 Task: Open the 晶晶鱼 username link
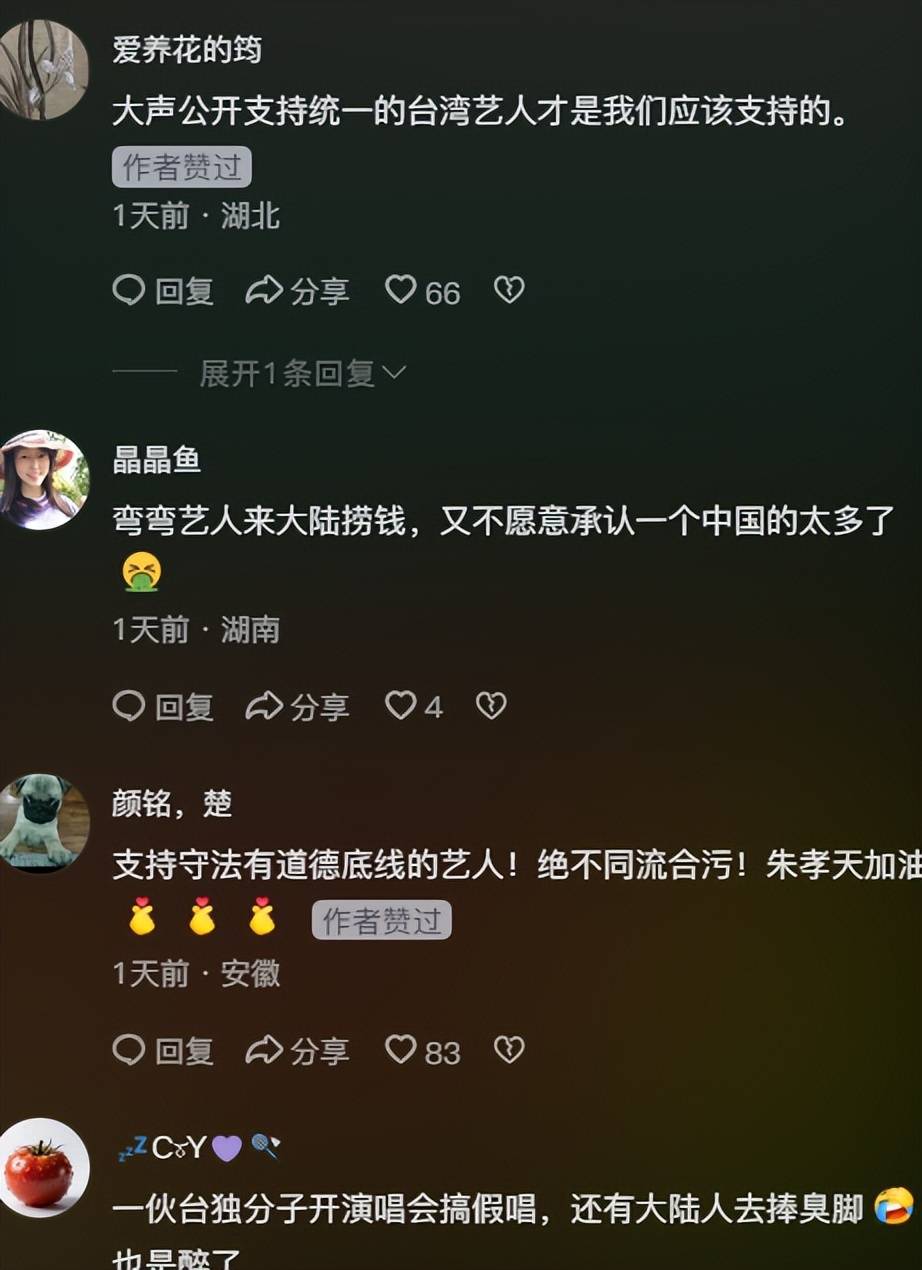[156, 459]
